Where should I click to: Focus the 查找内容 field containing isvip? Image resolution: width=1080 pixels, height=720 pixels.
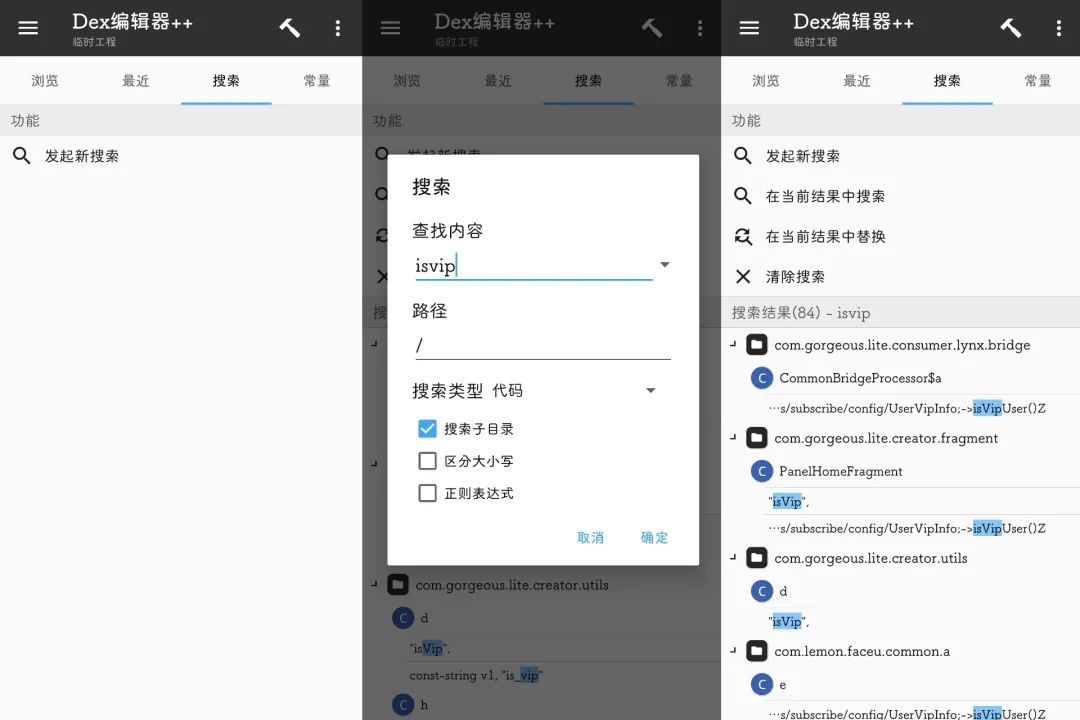click(x=532, y=266)
